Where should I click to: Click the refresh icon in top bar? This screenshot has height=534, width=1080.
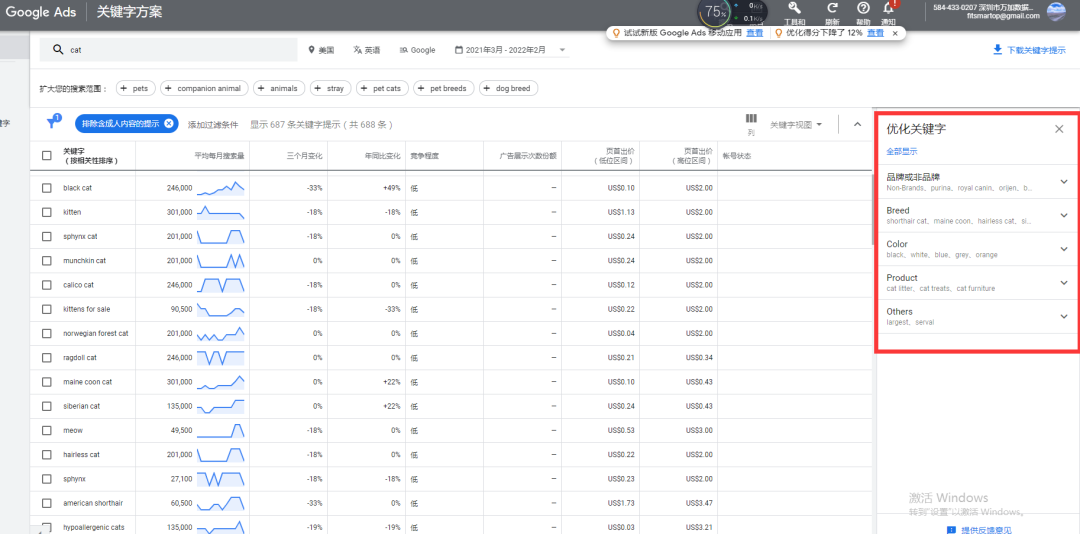tap(831, 8)
